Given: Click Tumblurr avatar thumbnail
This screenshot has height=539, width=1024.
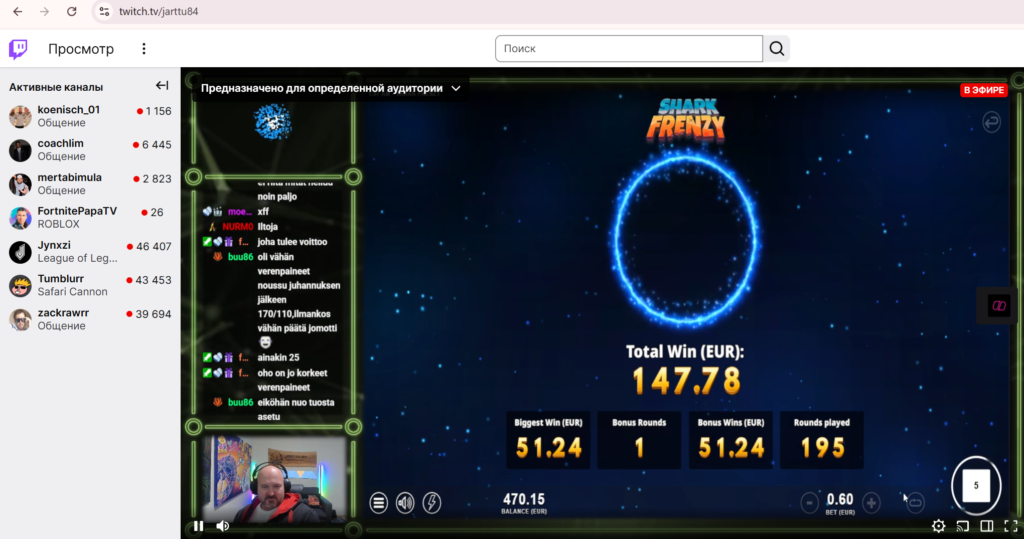Looking at the screenshot, I should point(20,286).
